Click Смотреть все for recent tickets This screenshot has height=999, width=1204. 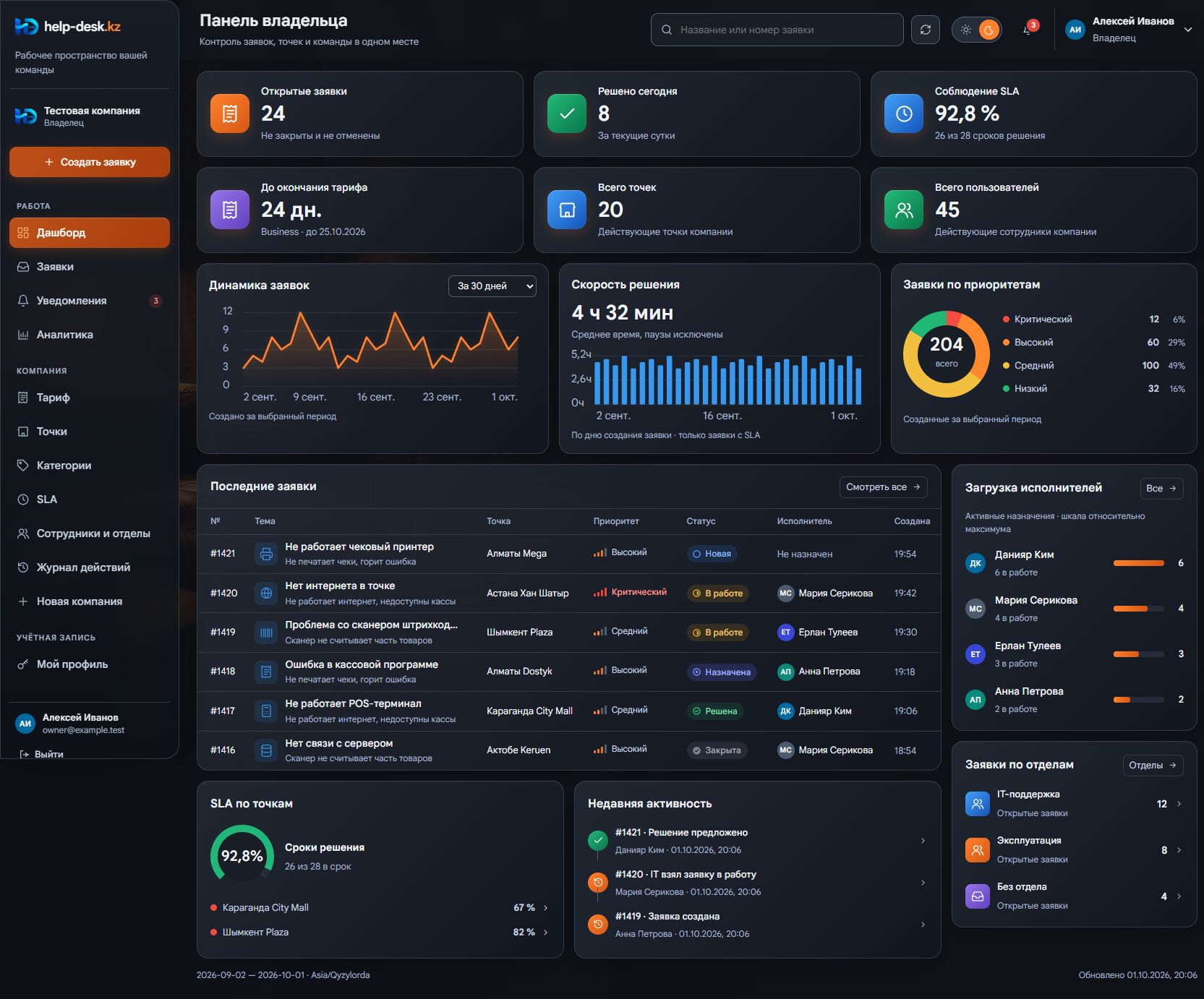click(x=883, y=487)
